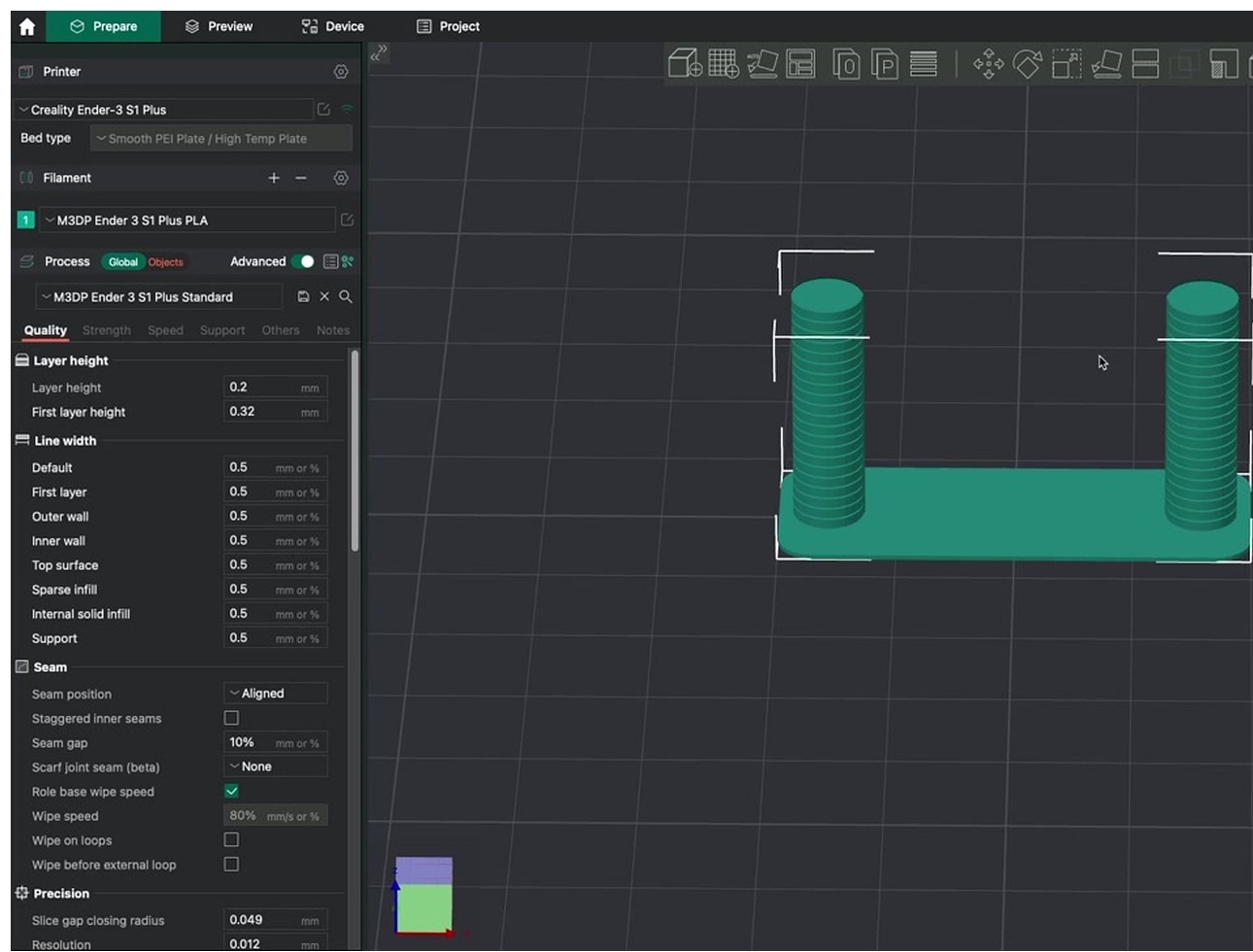Screen dimensions: 1253x952
Task: Click the filament 1 green color swatch
Action: 25,221
